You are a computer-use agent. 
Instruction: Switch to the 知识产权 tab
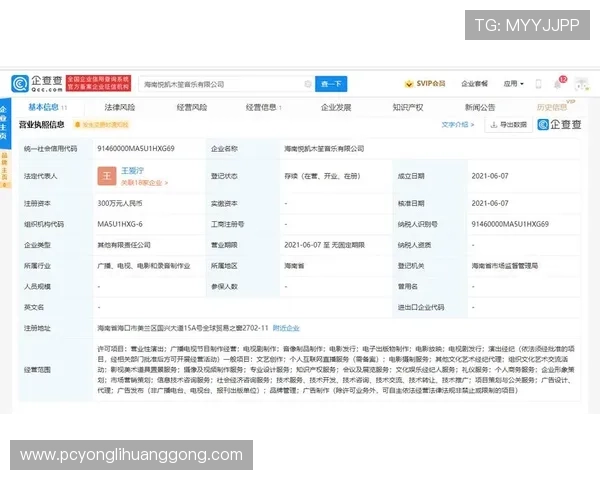pyautogui.click(x=408, y=107)
